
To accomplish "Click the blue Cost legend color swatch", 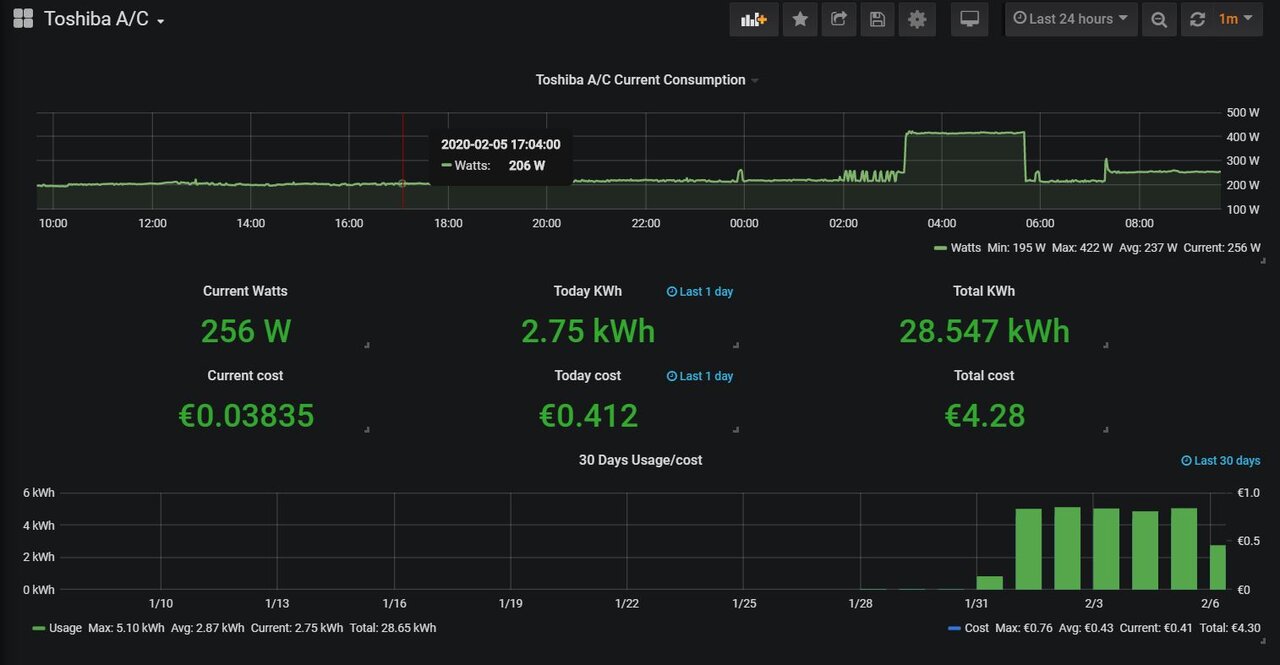I will click(x=954, y=628).
